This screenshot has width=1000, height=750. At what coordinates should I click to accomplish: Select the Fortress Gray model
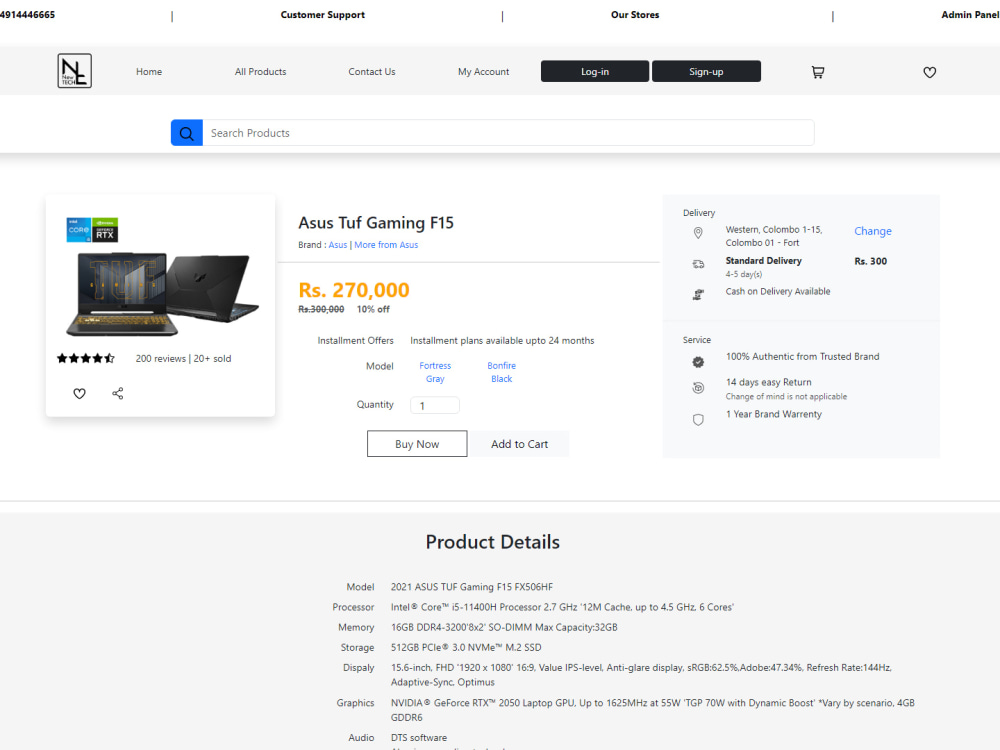(435, 372)
